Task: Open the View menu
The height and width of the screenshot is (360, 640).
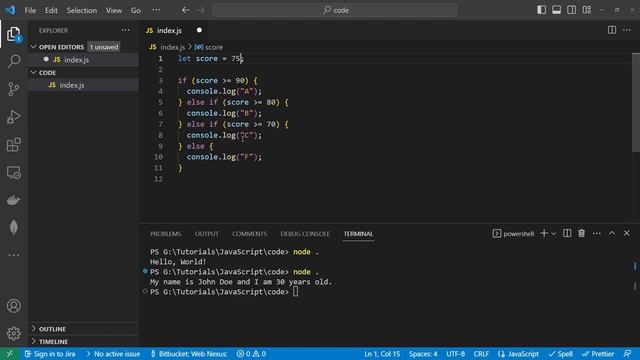Action: coord(114,10)
